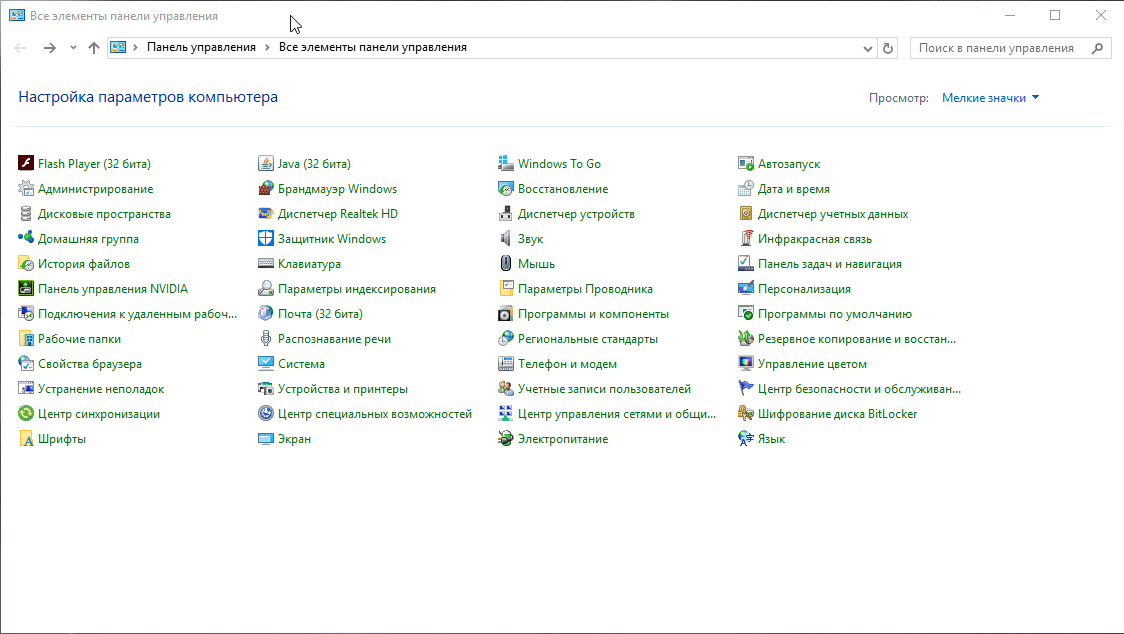Open the Брандмауэр Windows firewall icon
The width and height of the screenshot is (1124, 634).
pos(266,189)
